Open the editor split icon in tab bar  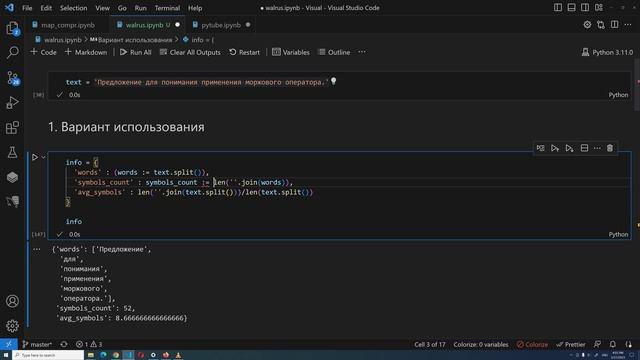pyautogui.click(x=614, y=24)
